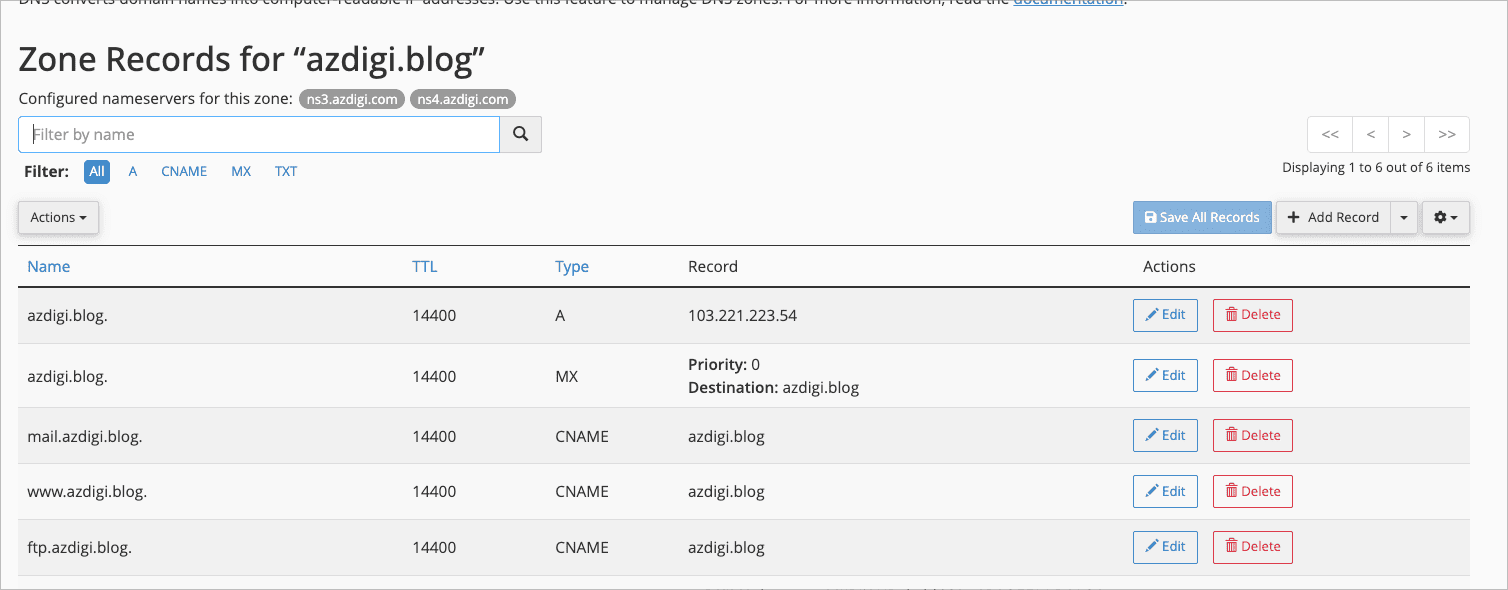This screenshot has height=590, width=1508.
Task: Expand the Add Record dropdown arrow
Action: tap(1404, 217)
